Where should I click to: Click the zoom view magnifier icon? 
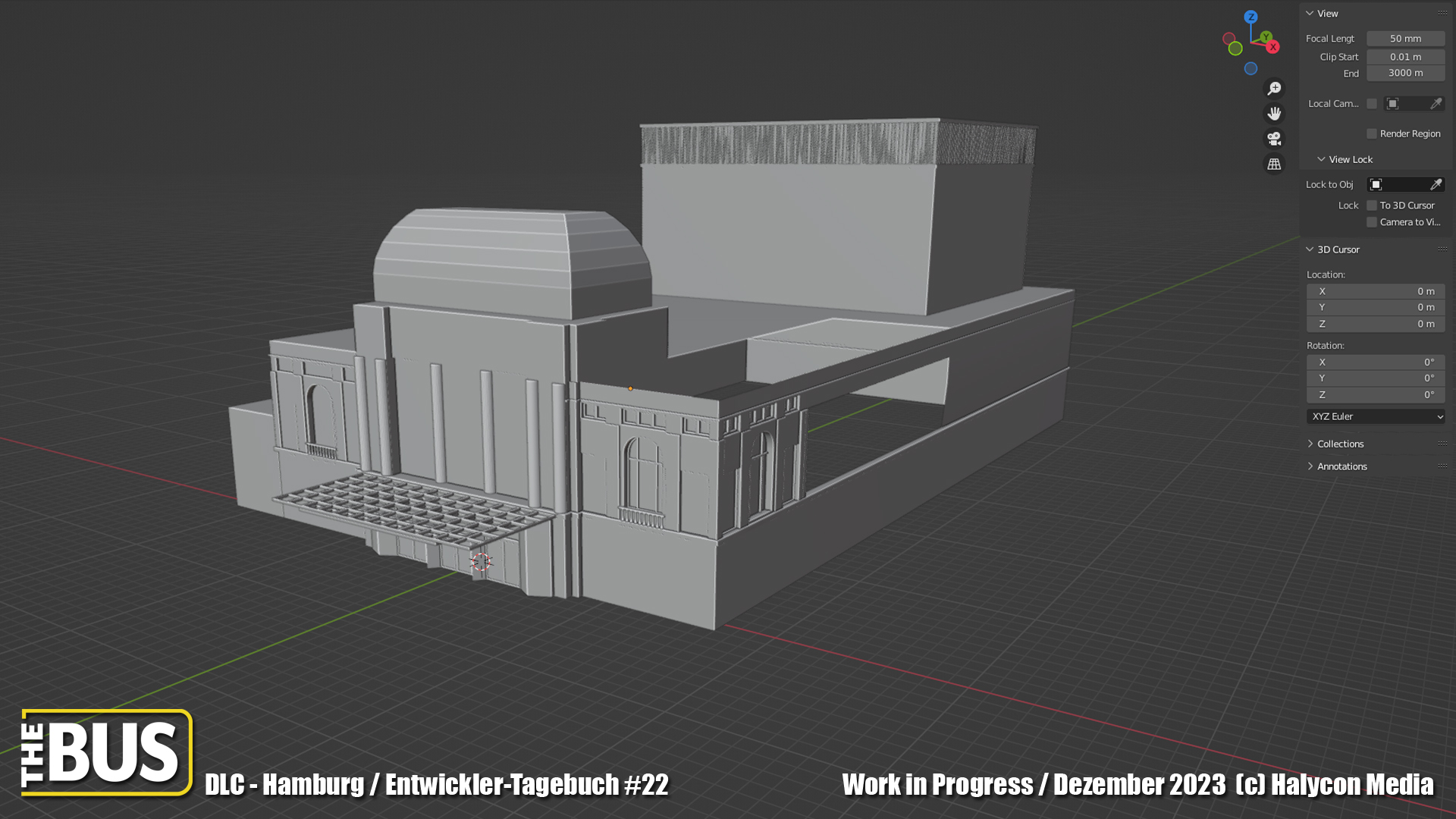1274,89
